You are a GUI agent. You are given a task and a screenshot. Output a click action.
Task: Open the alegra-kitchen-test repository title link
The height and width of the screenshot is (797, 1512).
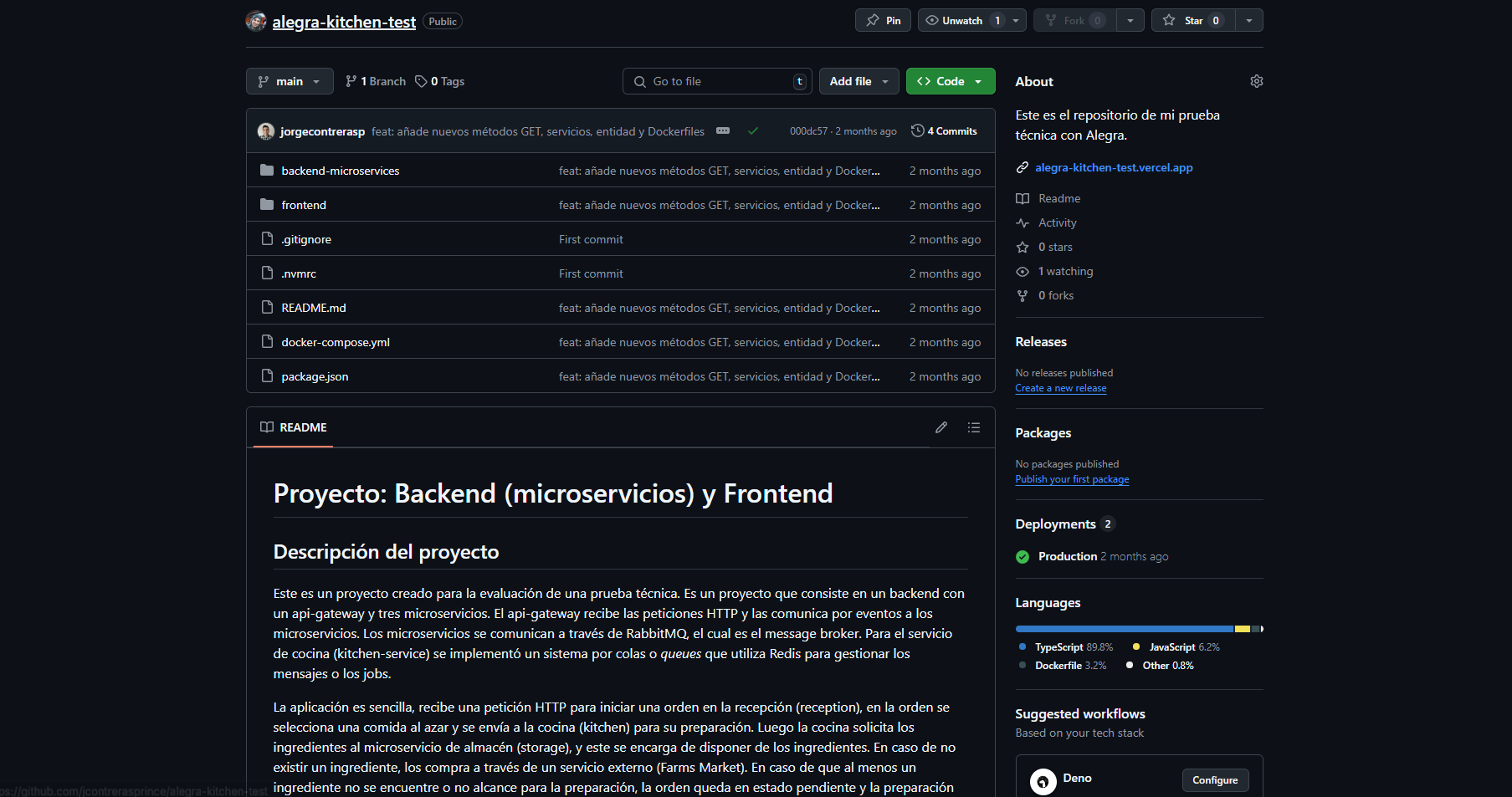click(344, 22)
